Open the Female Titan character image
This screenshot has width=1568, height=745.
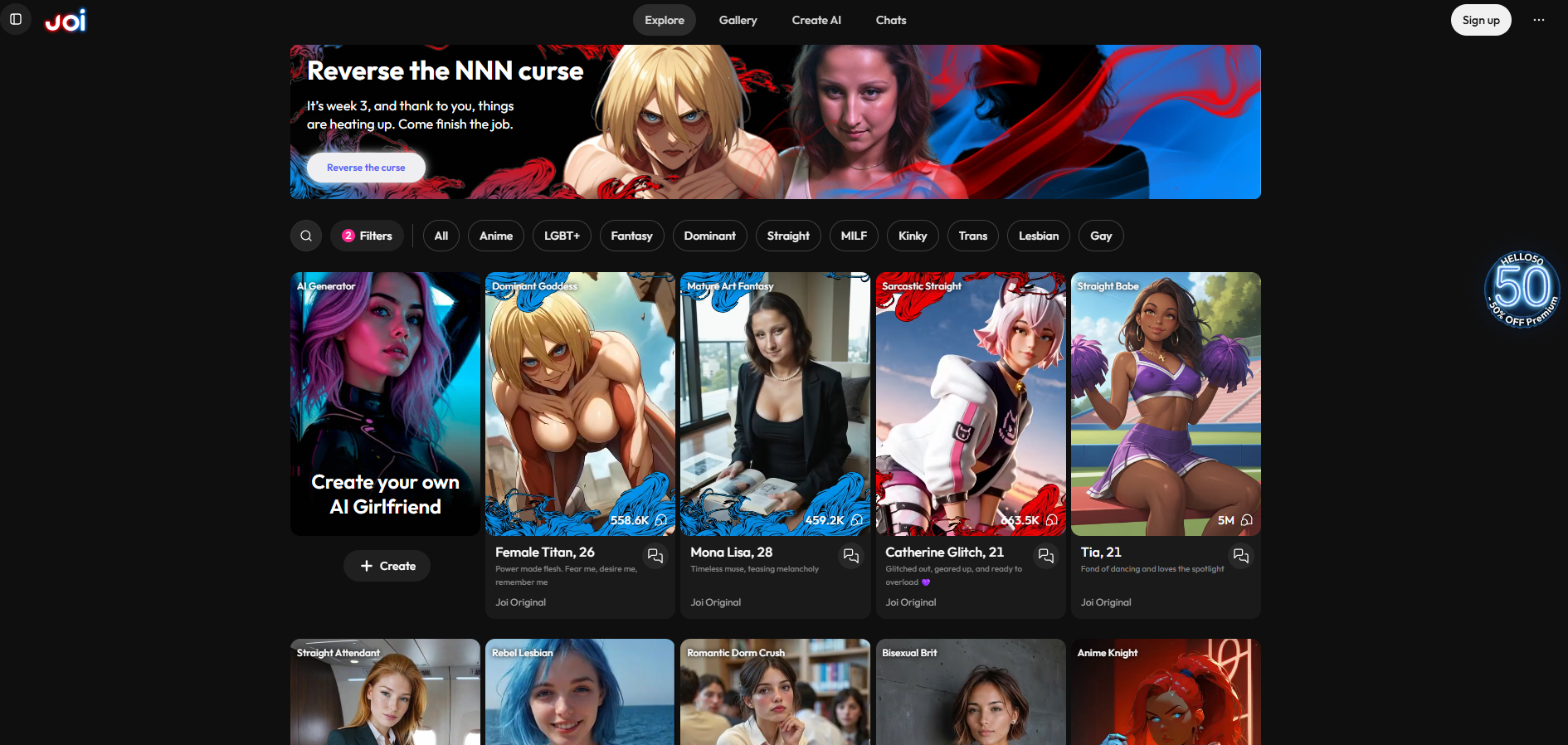tap(580, 404)
